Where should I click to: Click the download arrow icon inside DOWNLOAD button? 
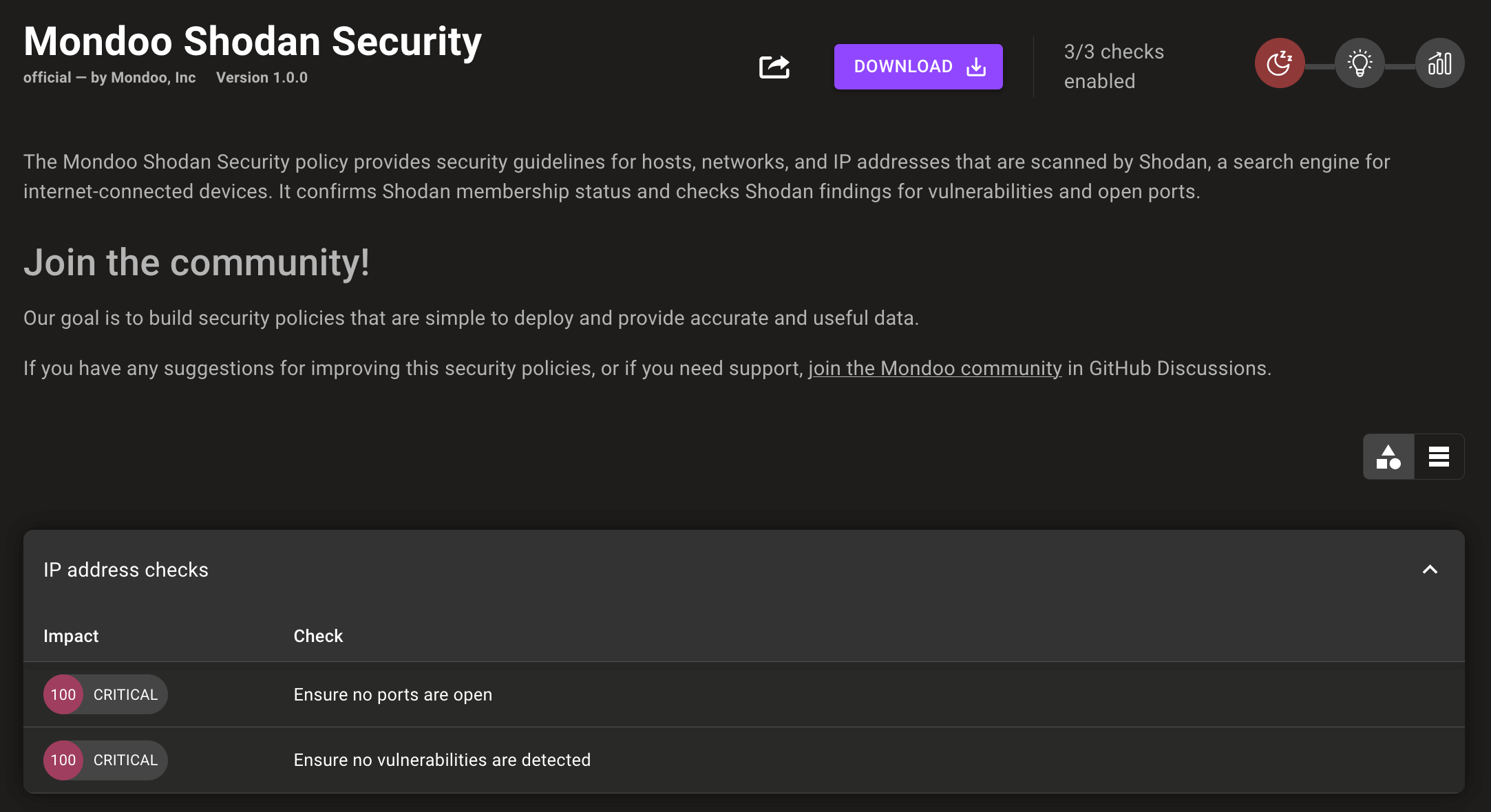pos(975,66)
